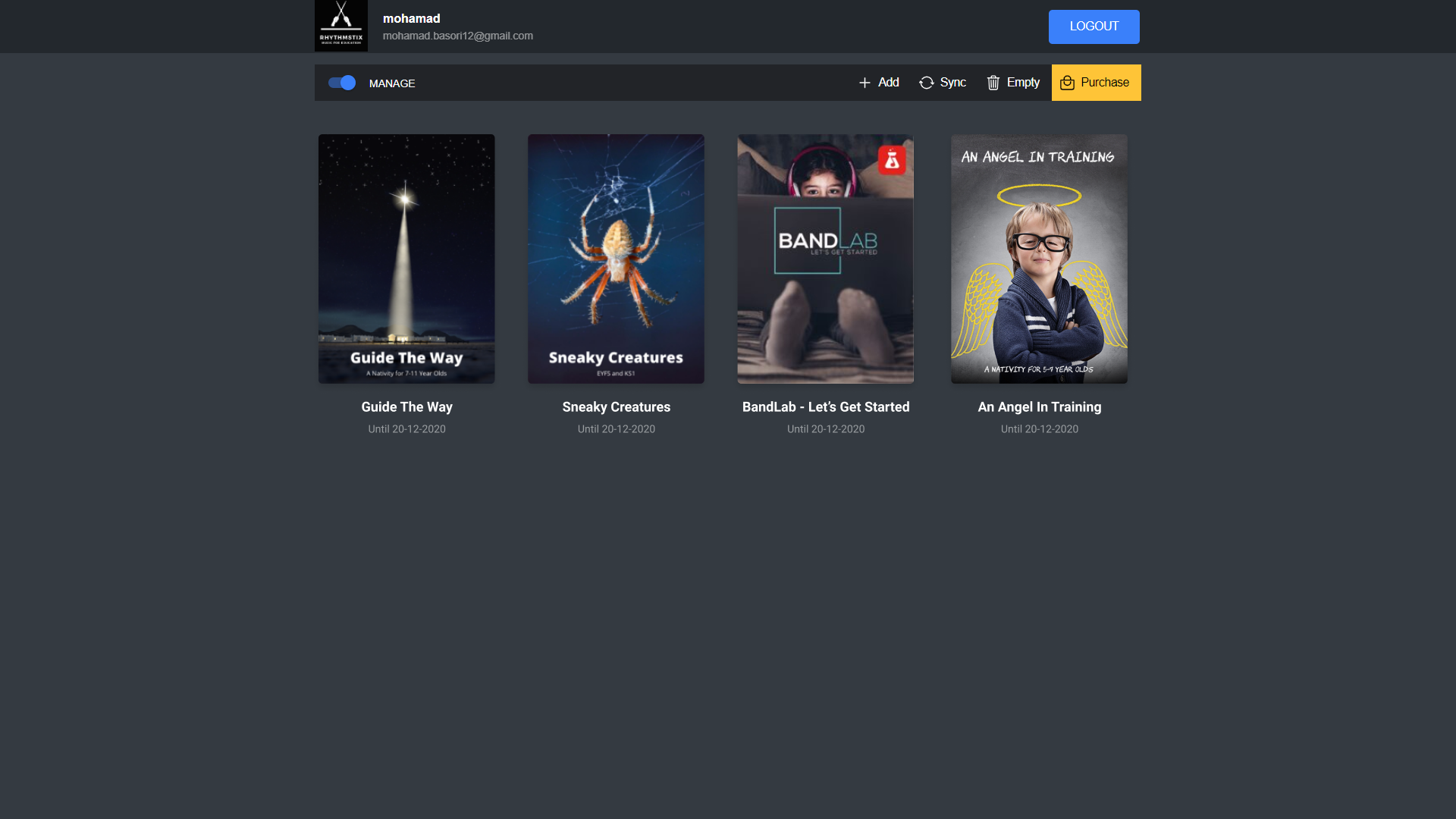
Task: Click expiry date under An Angel In Training
Action: pos(1039,429)
